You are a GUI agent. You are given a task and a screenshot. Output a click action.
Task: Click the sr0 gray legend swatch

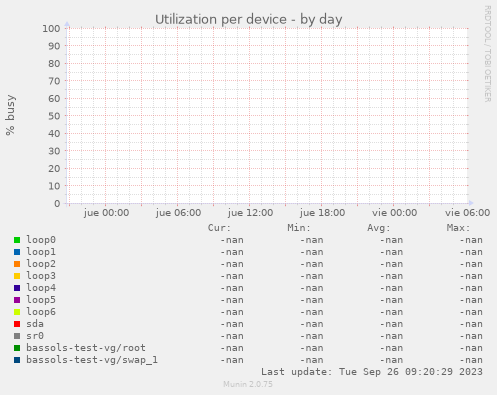[17, 336]
